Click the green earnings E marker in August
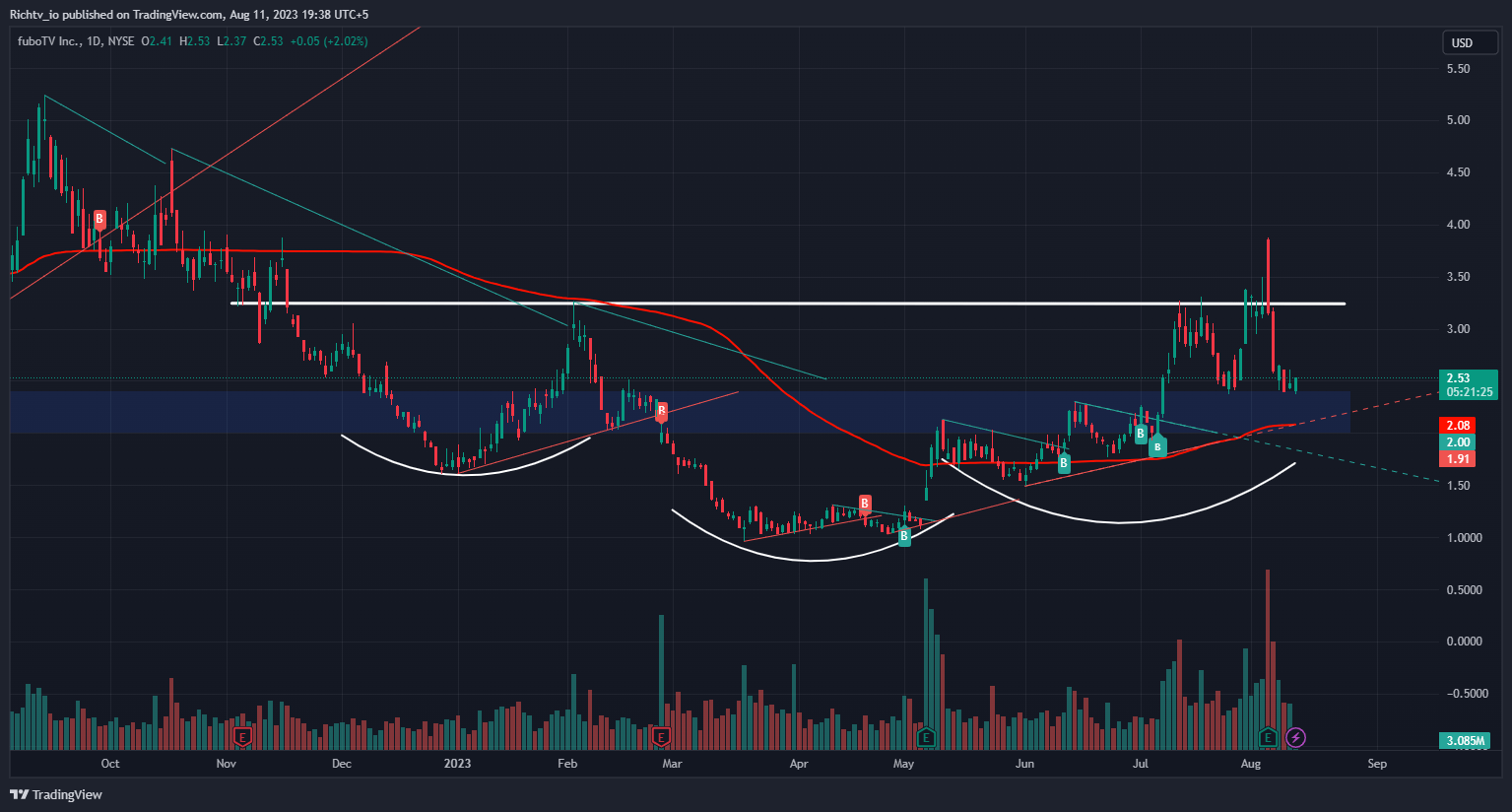The width and height of the screenshot is (1512, 812). [x=1269, y=736]
